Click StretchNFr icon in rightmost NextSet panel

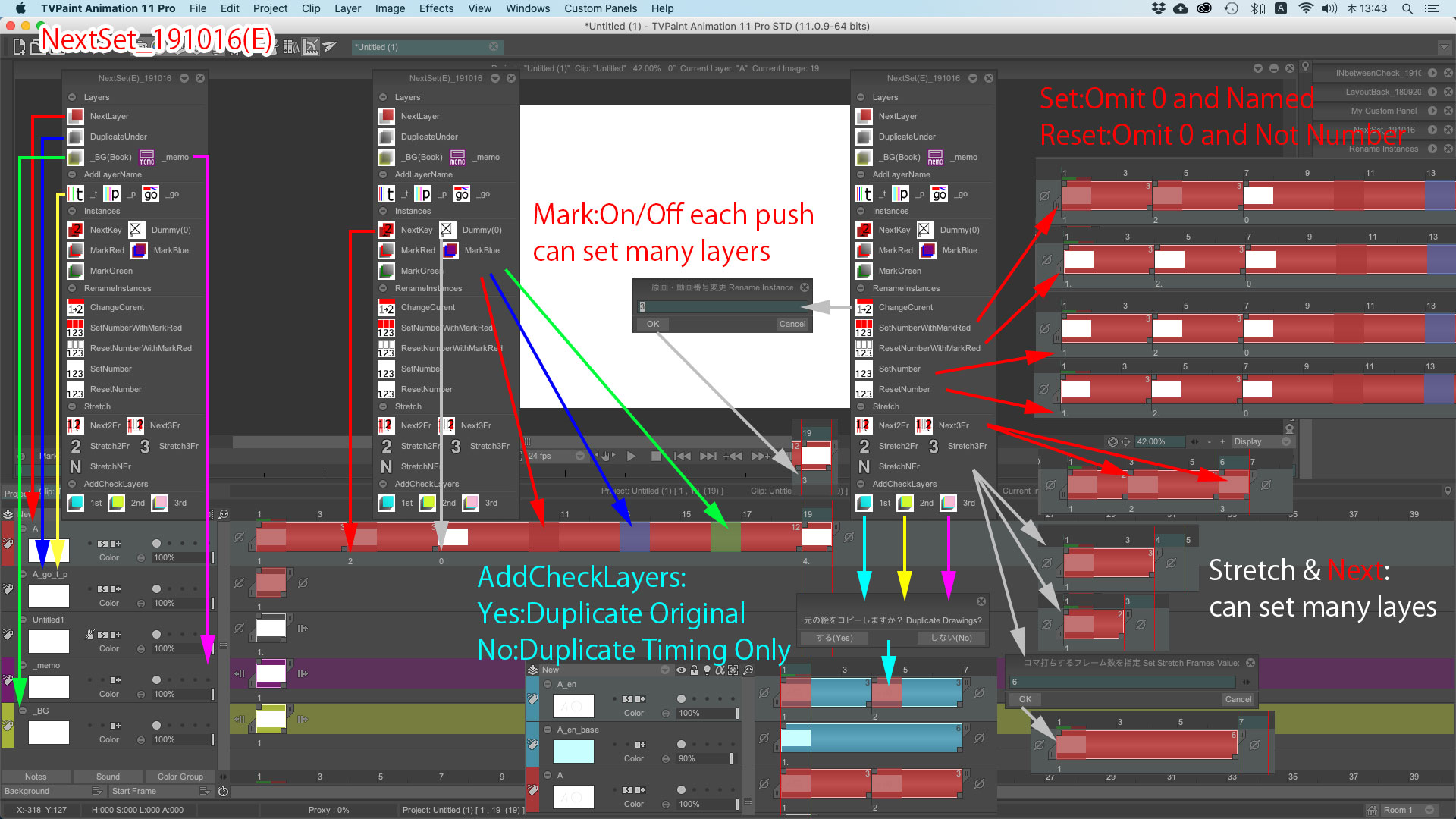(x=864, y=466)
